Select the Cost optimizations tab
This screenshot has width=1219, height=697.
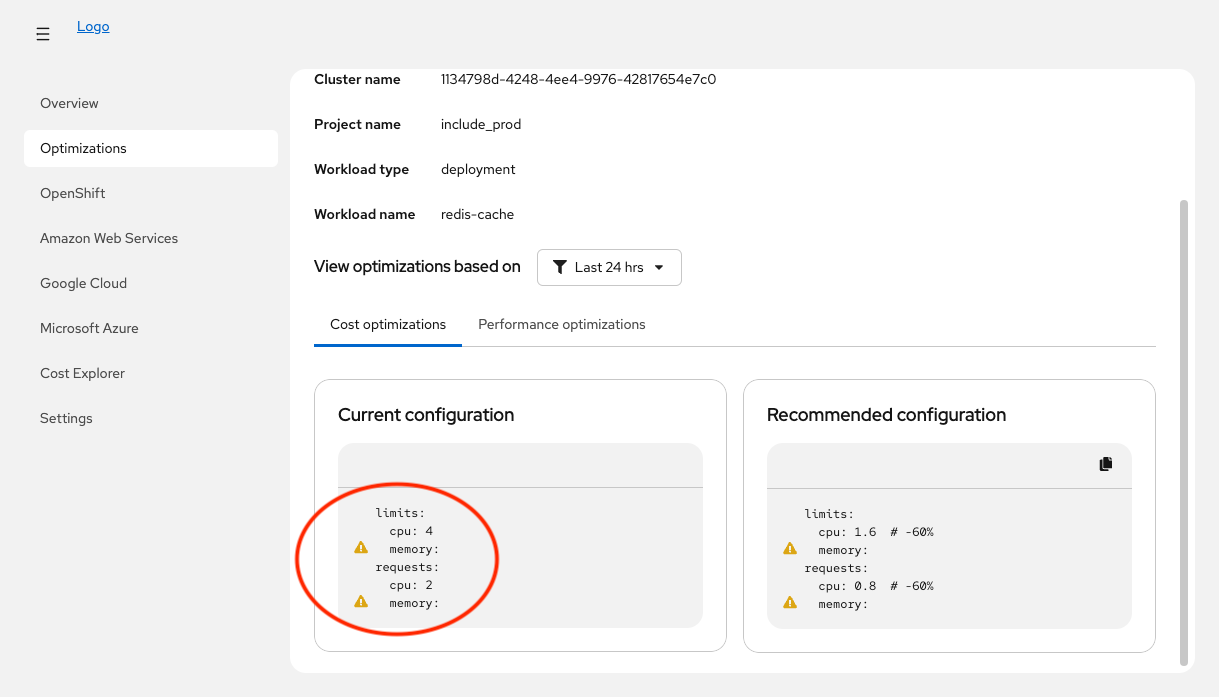pyautogui.click(x=388, y=324)
